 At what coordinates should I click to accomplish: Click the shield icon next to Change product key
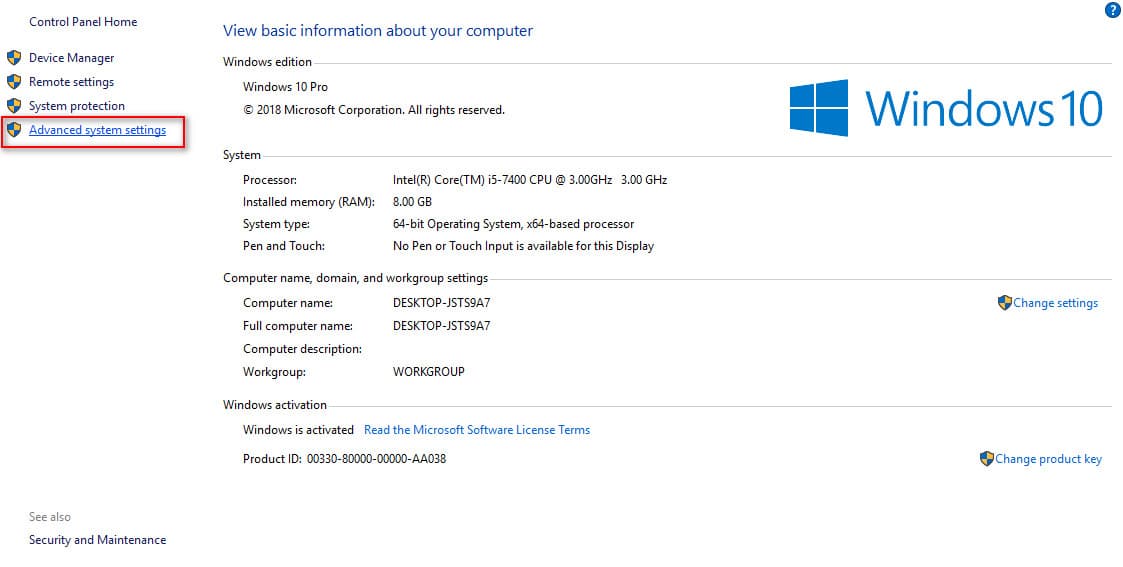click(x=987, y=459)
